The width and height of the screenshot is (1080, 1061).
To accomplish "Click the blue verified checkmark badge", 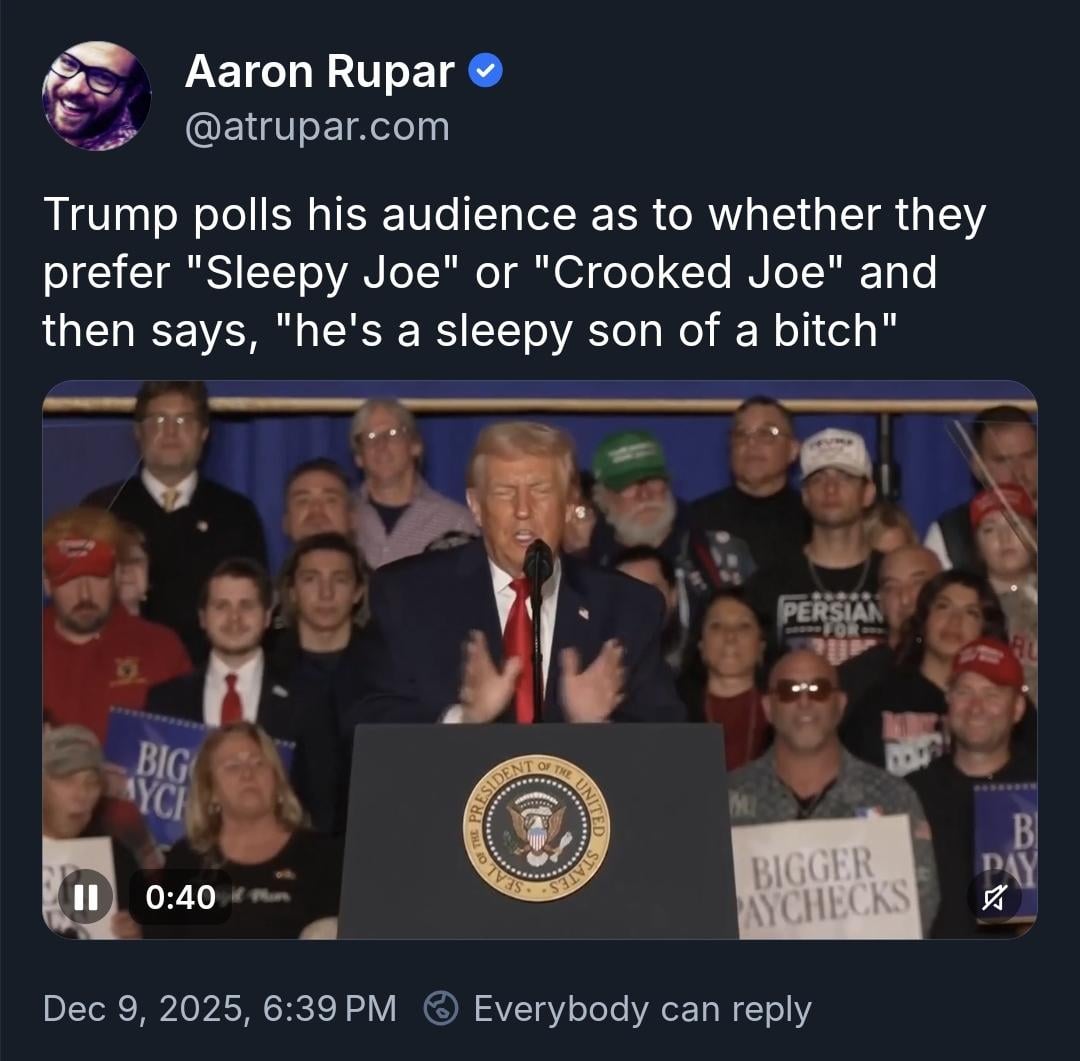I will (486, 71).
